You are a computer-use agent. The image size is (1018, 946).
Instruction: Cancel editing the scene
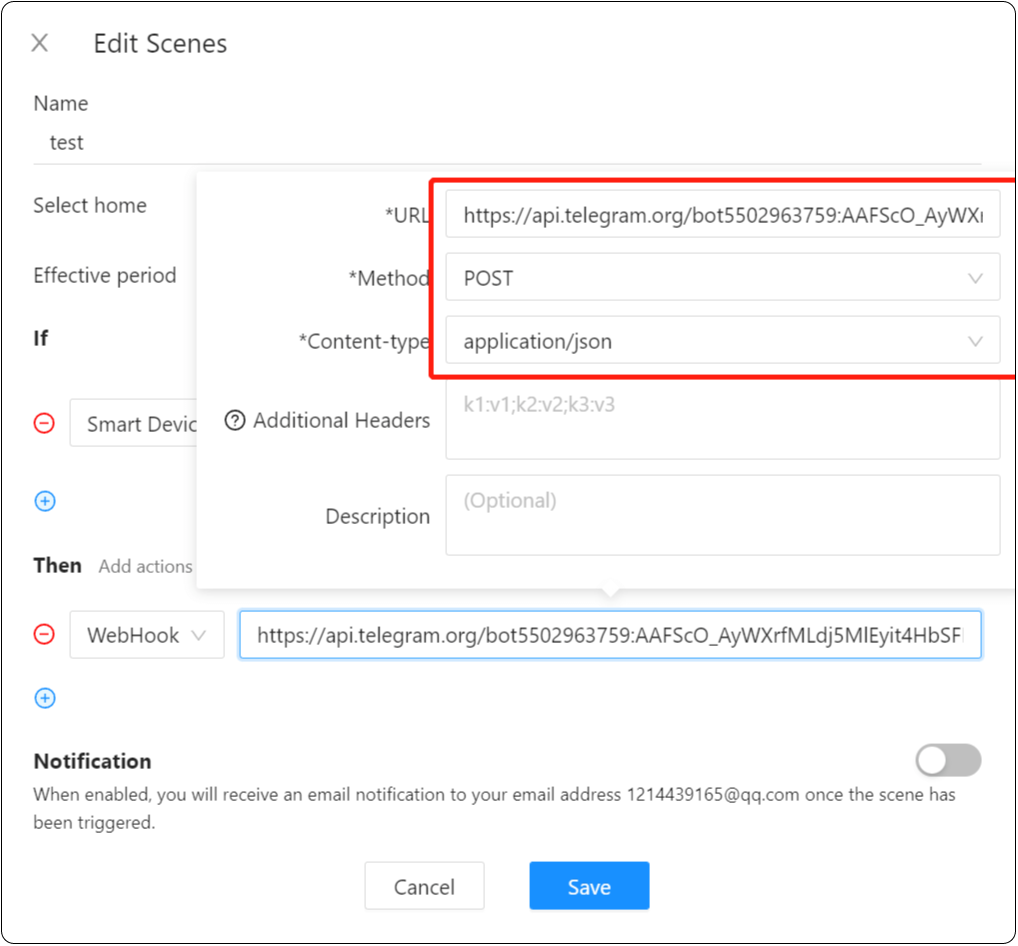click(424, 886)
